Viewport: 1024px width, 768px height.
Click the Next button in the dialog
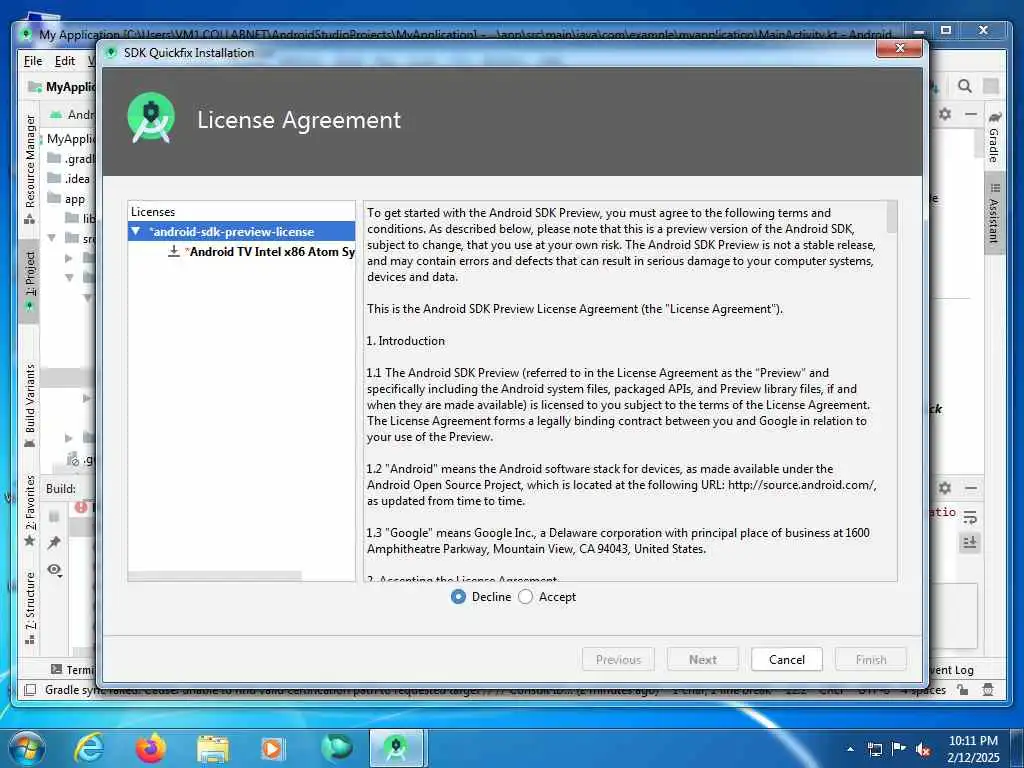click(703, 660)
